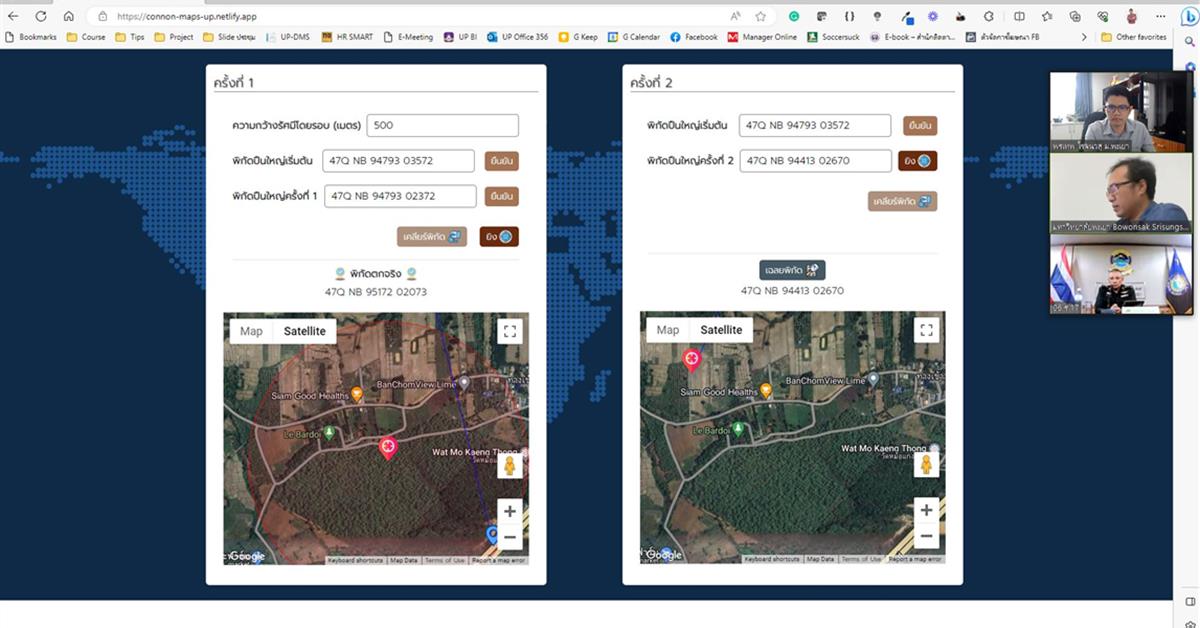Open Manager Online bookmark
This screenshot has height=628, width=1200.
pos(763,37)
